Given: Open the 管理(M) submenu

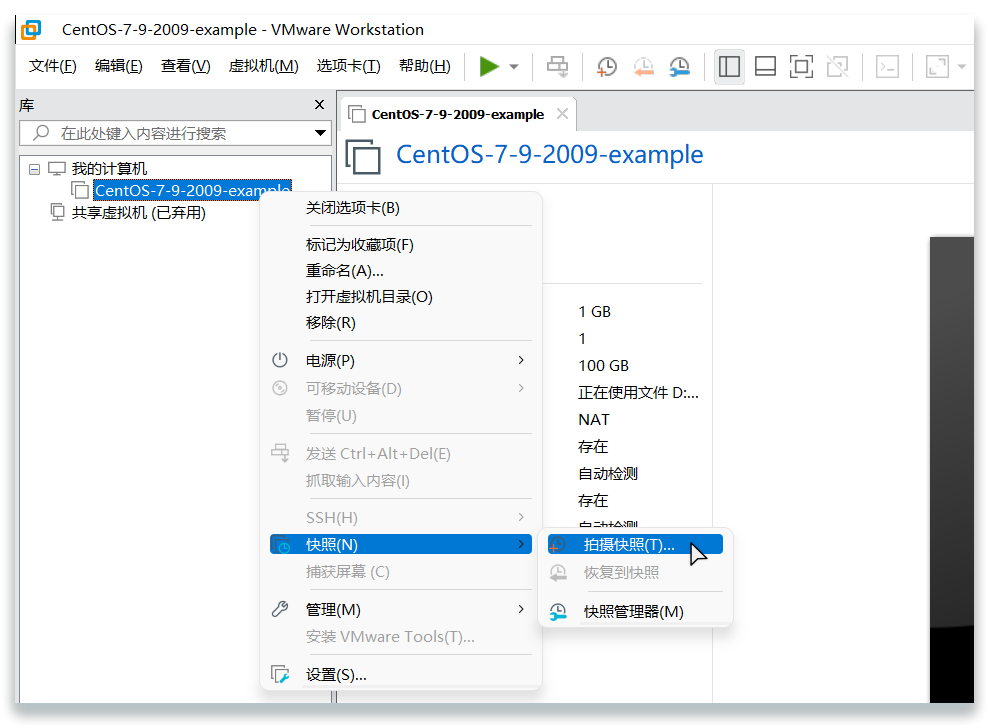Looking at the screenshot, I should click(x=401, y=609).
